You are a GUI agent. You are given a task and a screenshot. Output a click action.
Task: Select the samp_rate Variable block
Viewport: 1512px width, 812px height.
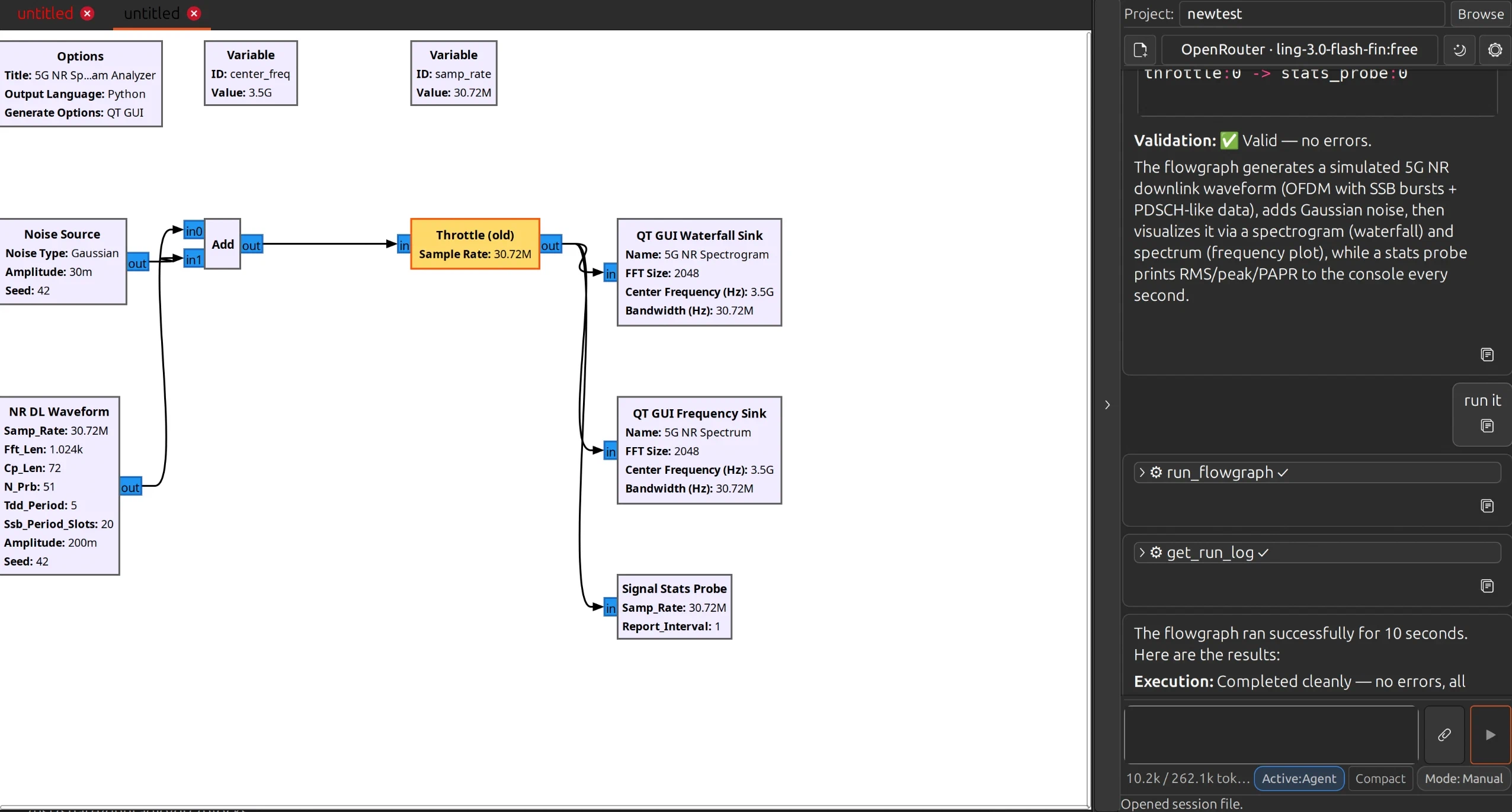pos(453,73)
